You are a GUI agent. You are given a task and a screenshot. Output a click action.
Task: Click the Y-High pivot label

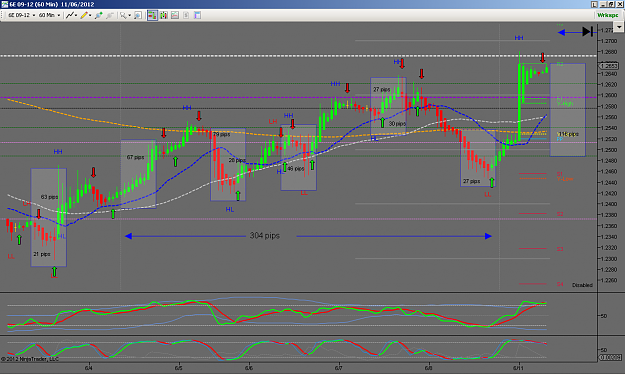tap(565, 104)
